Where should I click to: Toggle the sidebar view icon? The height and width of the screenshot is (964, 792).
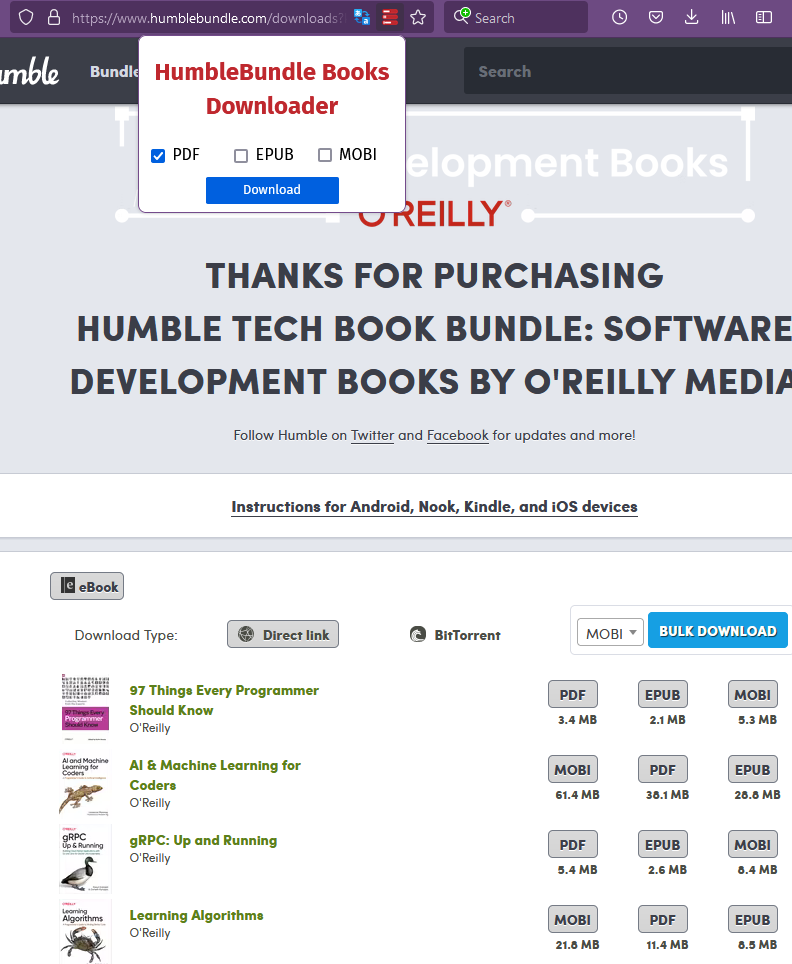[x=764, y=17]
